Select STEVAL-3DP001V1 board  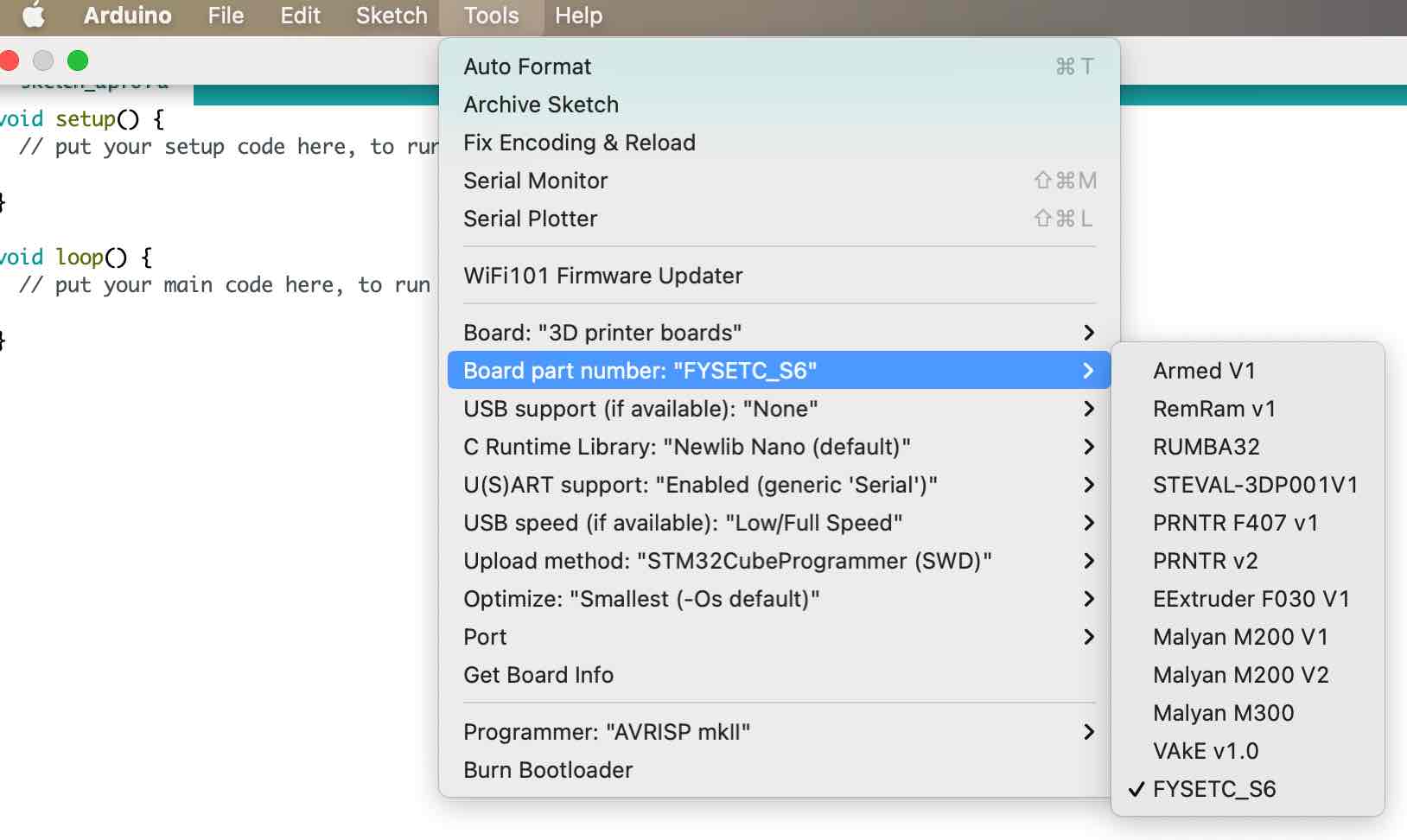(x=1248, y=485)
